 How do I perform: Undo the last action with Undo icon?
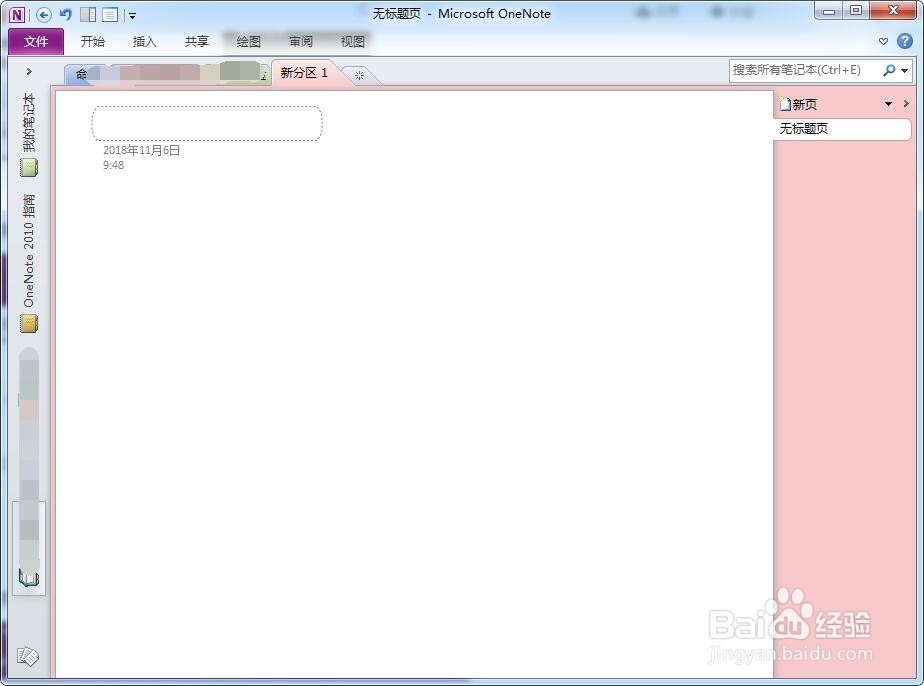(65, 14)
